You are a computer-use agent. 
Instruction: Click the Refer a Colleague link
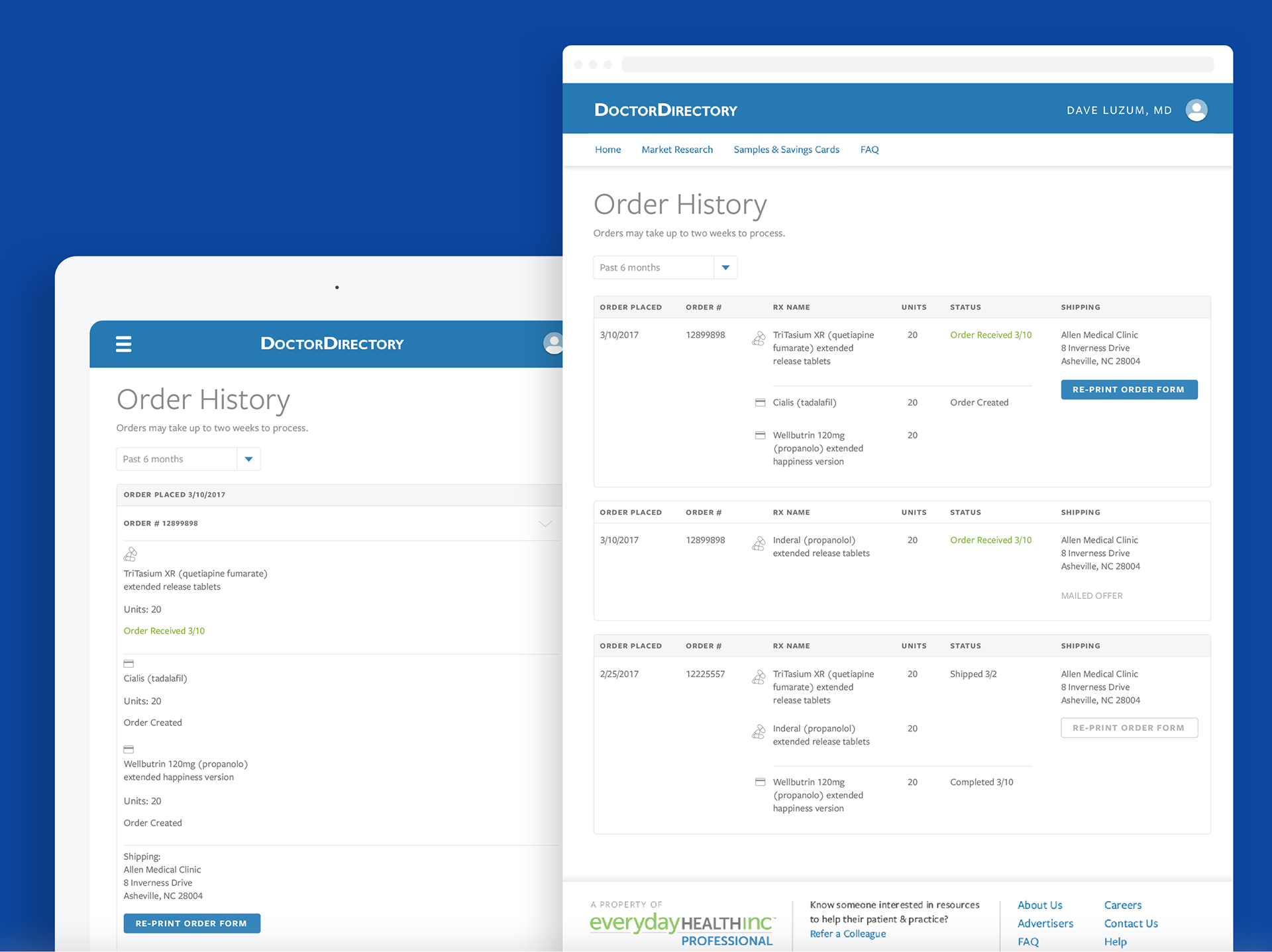click(847, 933)
